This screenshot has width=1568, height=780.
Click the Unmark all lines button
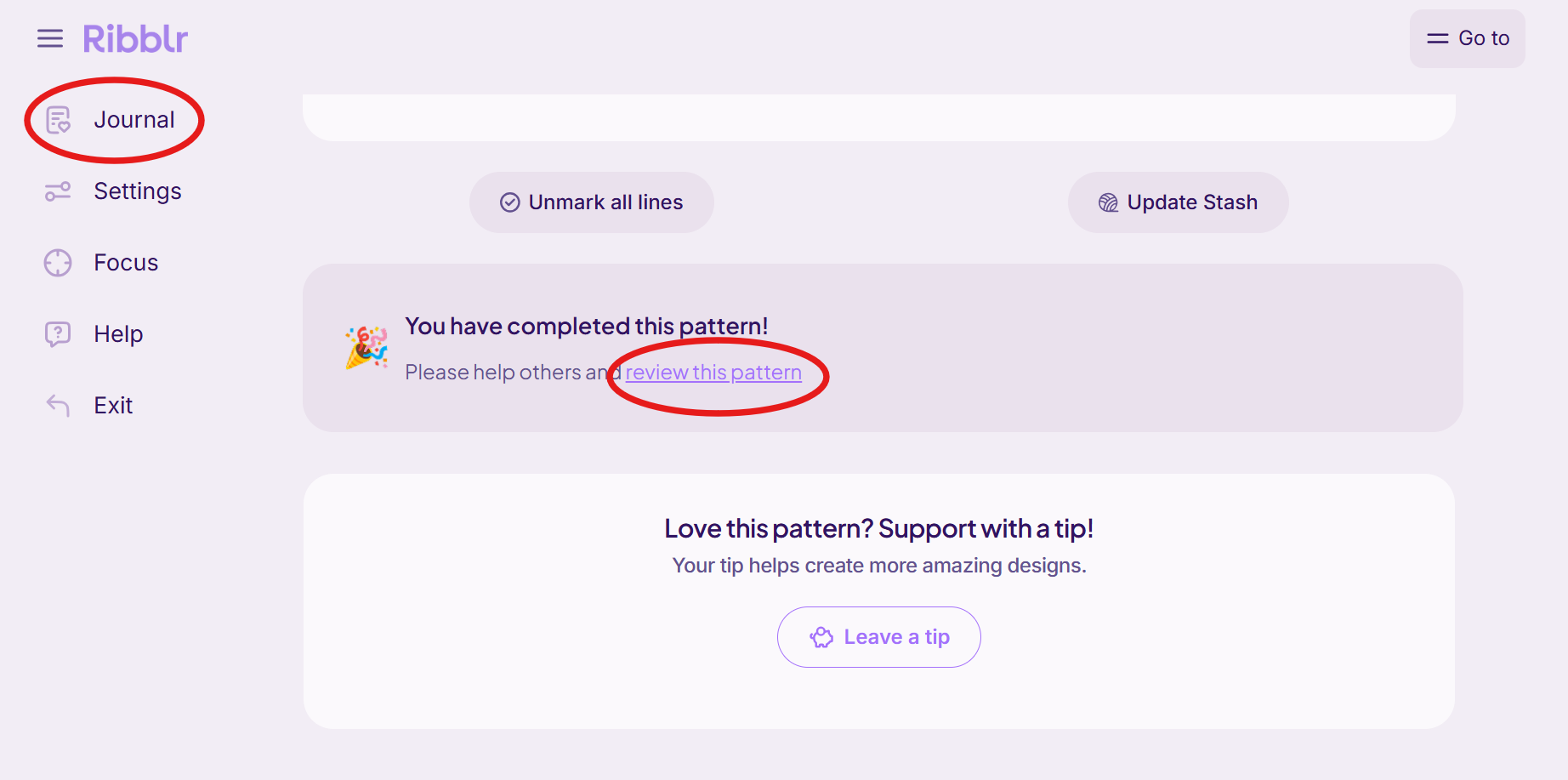point(592,202)
